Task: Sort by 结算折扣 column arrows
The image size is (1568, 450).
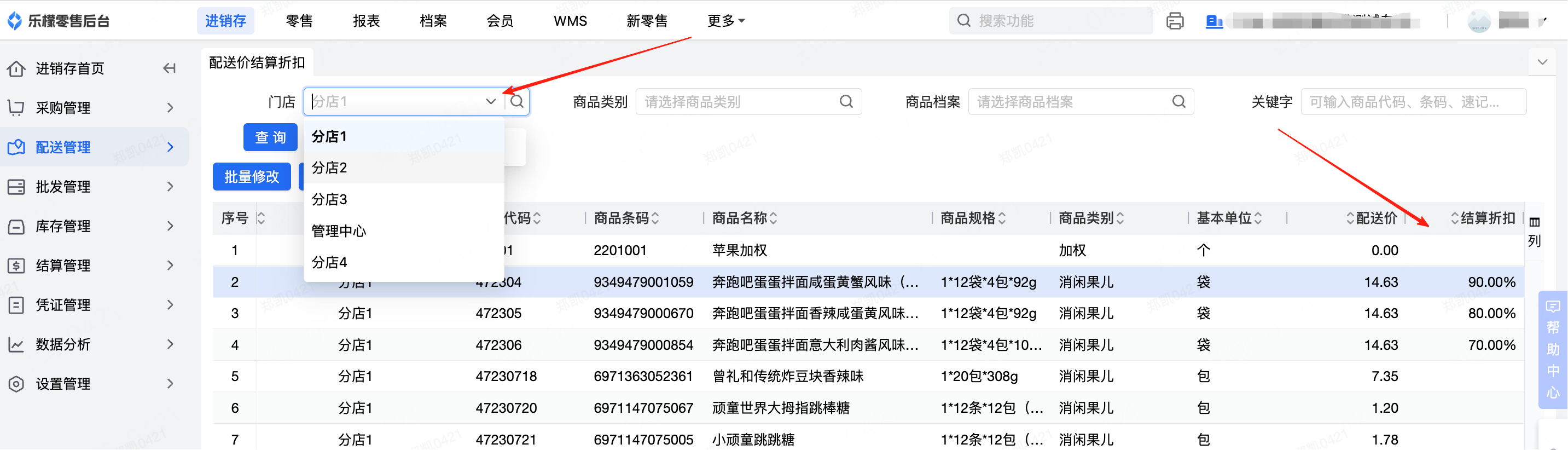Action: pos(1455,218)
